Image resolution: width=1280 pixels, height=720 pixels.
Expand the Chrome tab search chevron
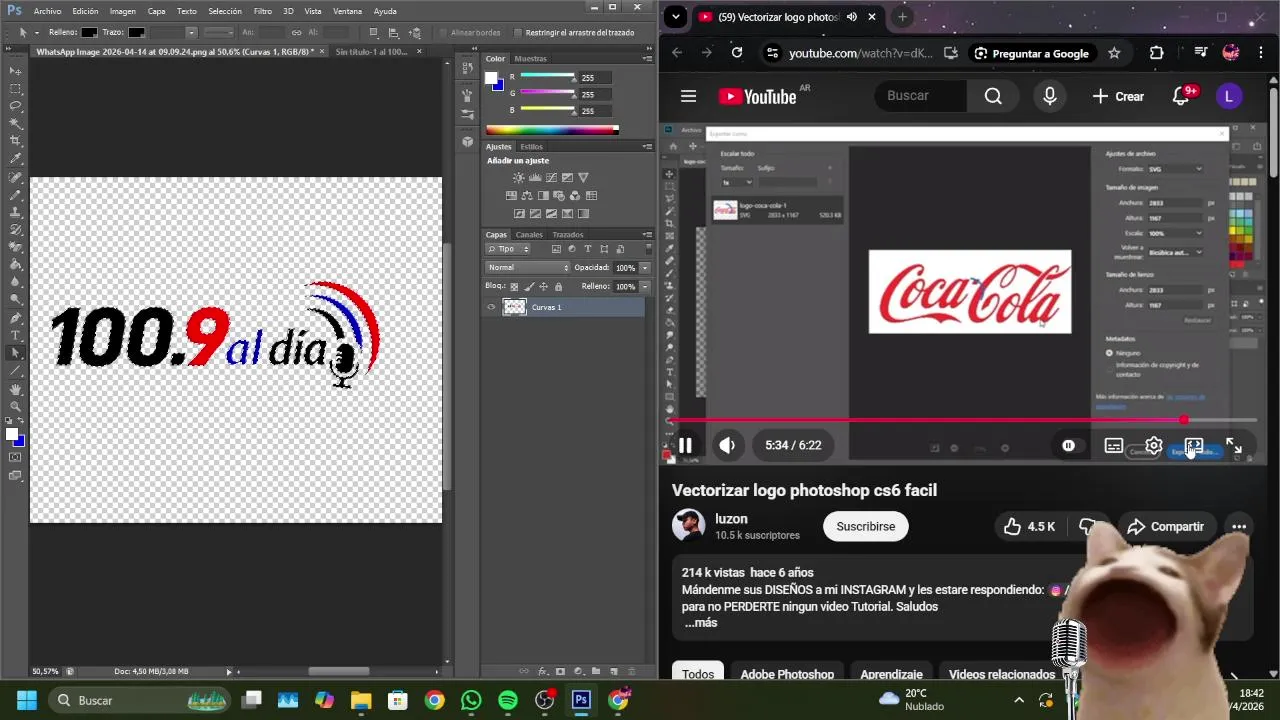(676, 17)
